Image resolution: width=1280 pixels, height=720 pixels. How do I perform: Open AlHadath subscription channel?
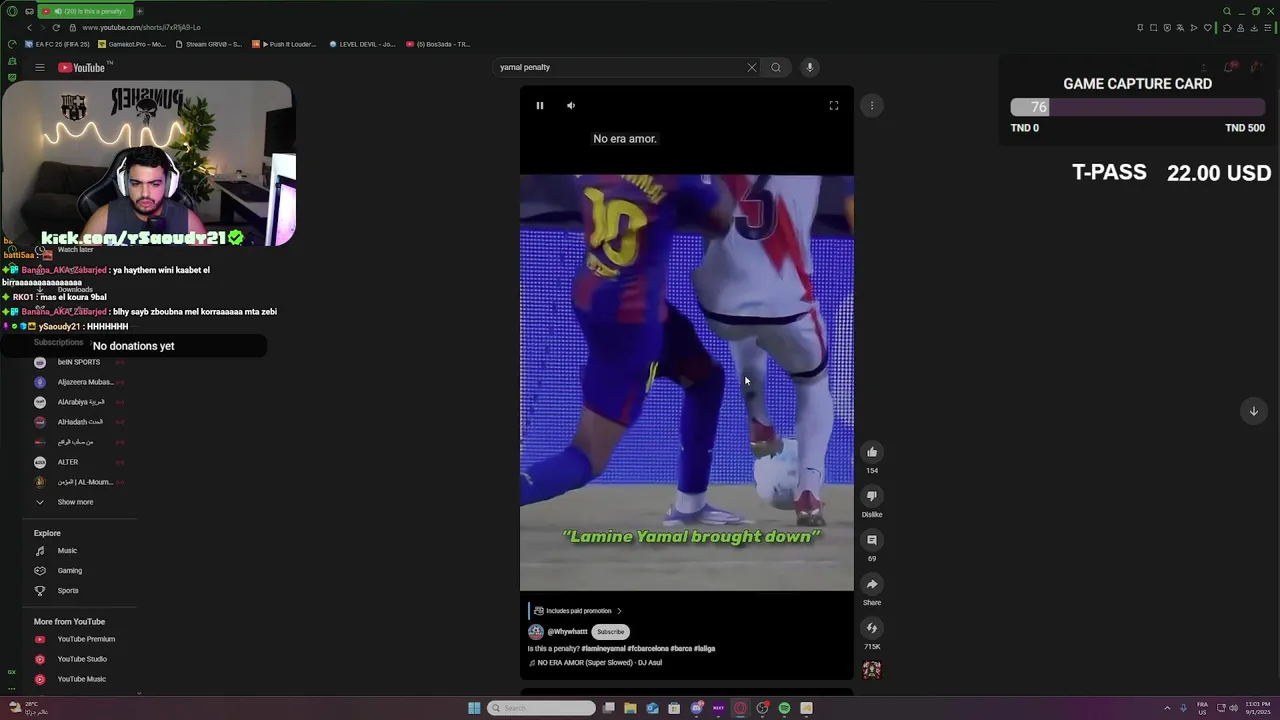tap(79, 422)
